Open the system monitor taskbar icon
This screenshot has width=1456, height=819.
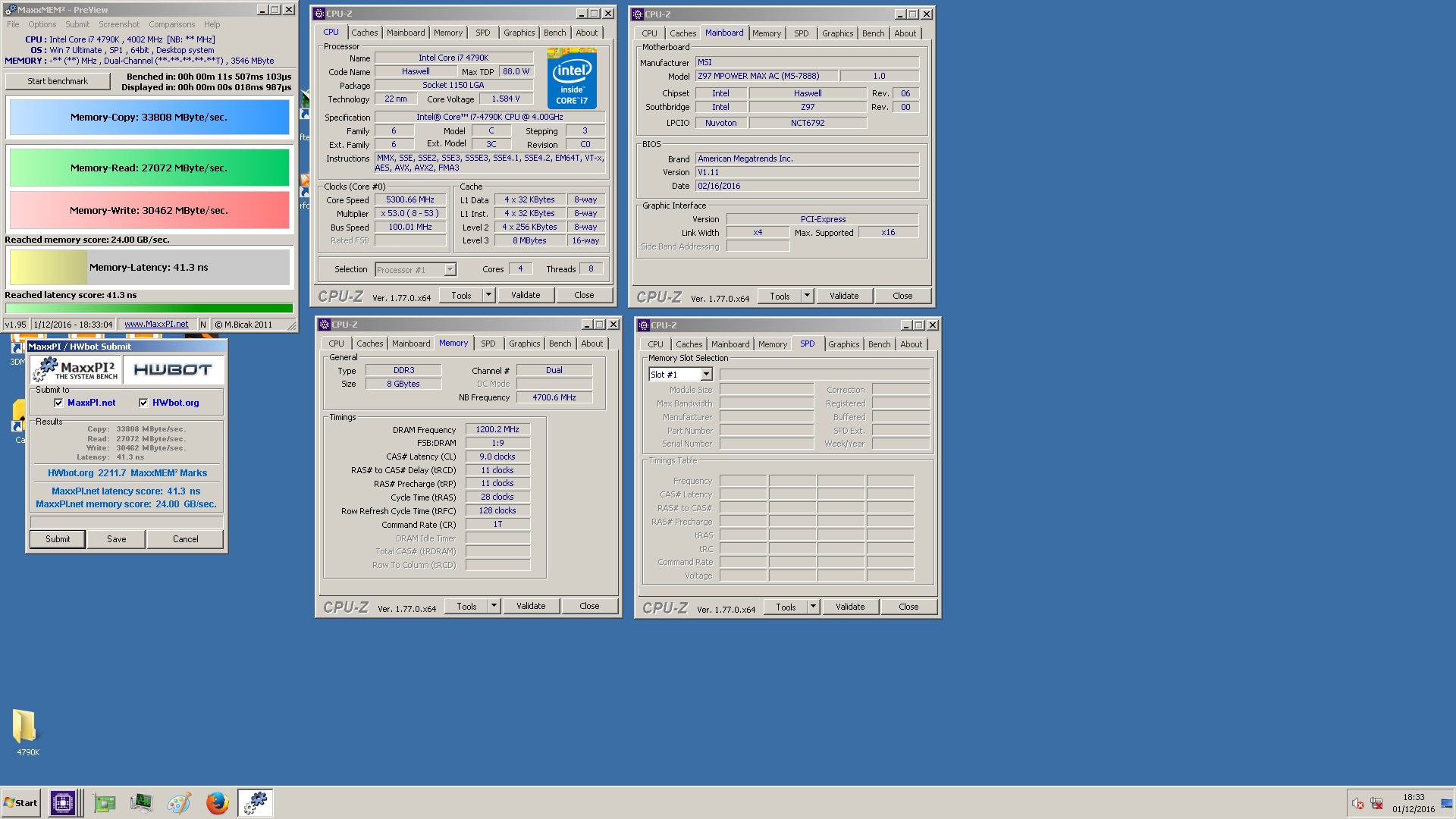point(141,802)
